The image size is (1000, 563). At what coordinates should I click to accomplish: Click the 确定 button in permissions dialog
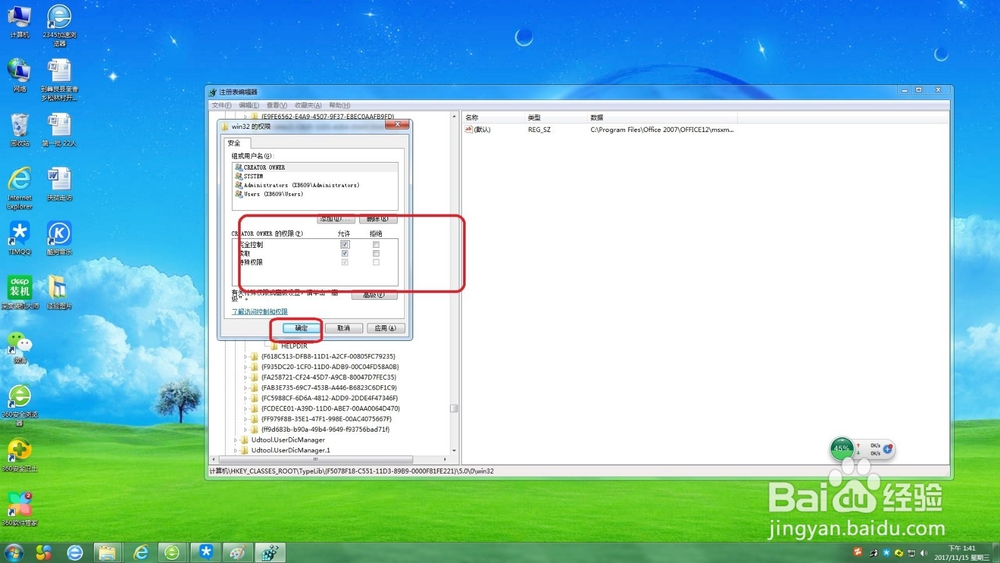[x=302, y=328]
